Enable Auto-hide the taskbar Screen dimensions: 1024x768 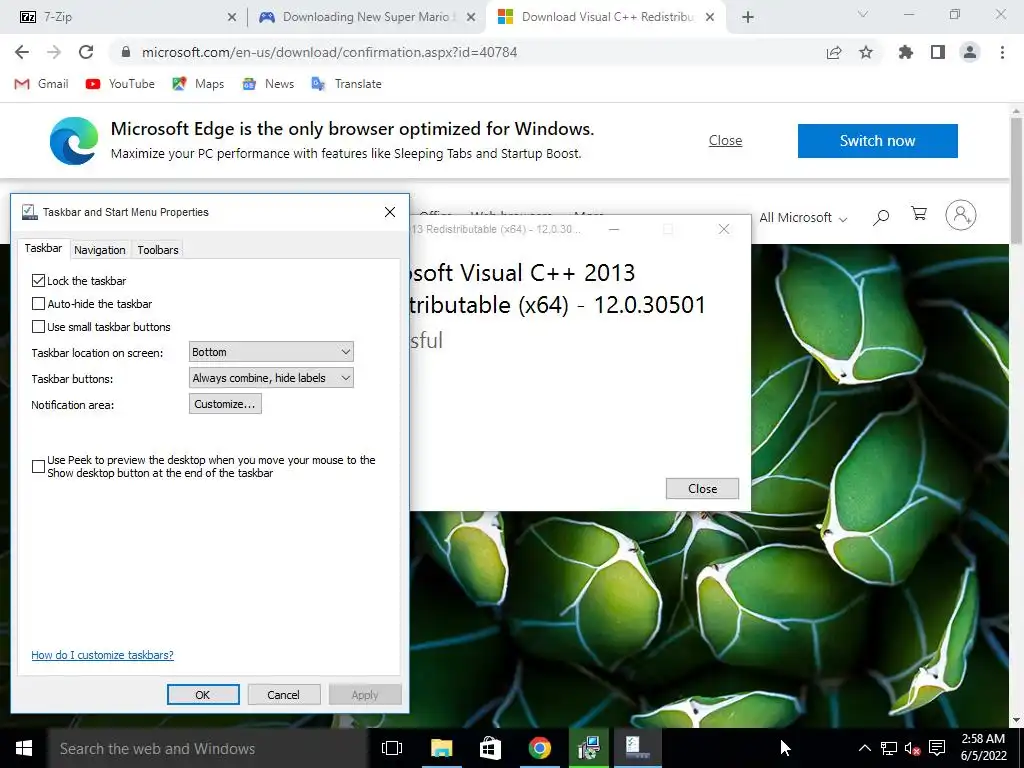[x=39, y=304]
